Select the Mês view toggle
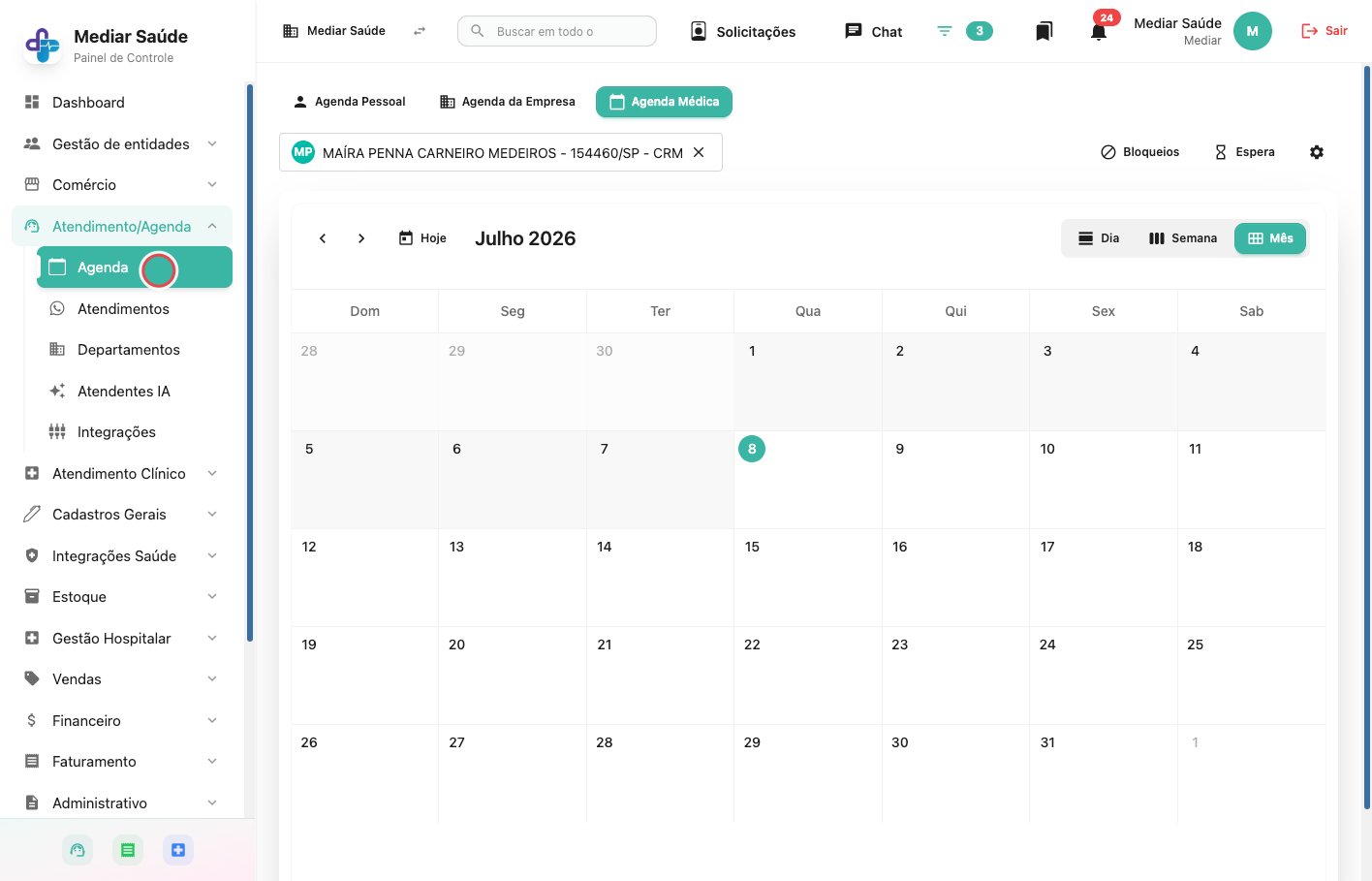Viewport: 1372px width, 881px height. coord(1270,238)
